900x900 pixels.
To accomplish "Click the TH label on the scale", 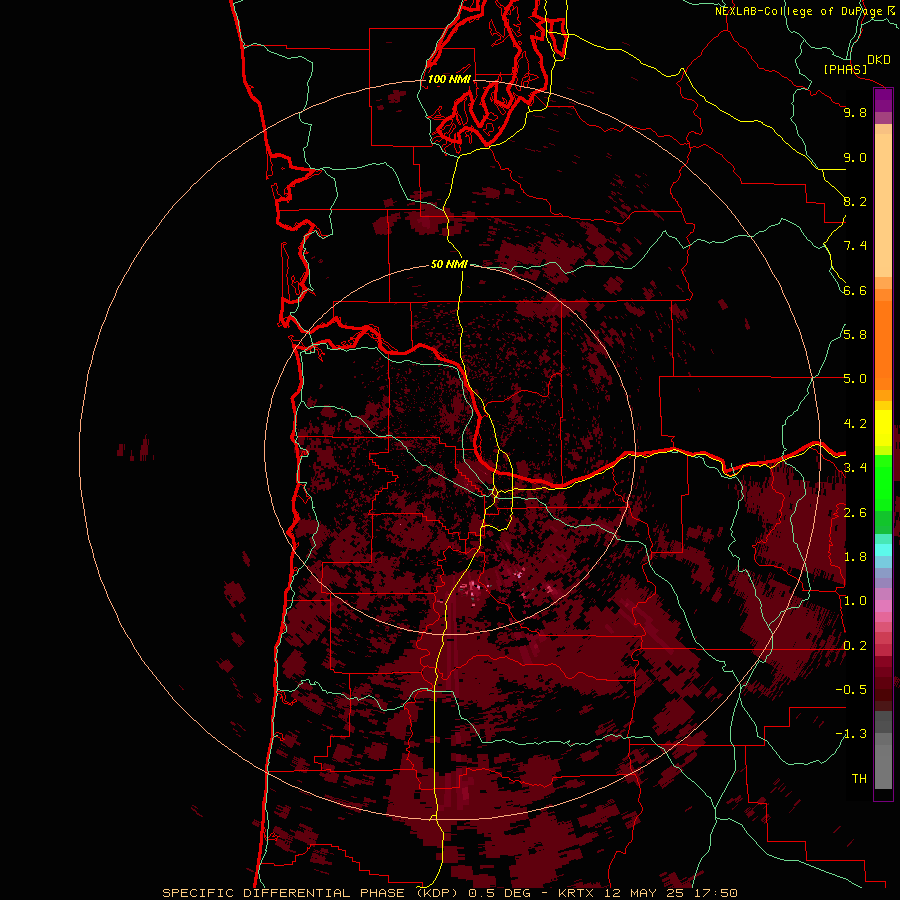I will point(859,779).
